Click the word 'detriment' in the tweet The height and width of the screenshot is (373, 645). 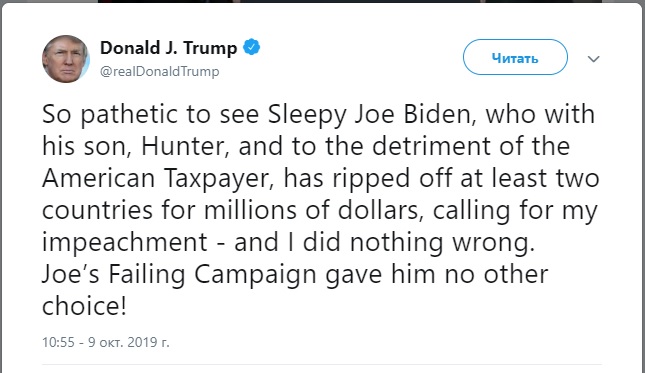pyautogui.click(x=431, y=146)
